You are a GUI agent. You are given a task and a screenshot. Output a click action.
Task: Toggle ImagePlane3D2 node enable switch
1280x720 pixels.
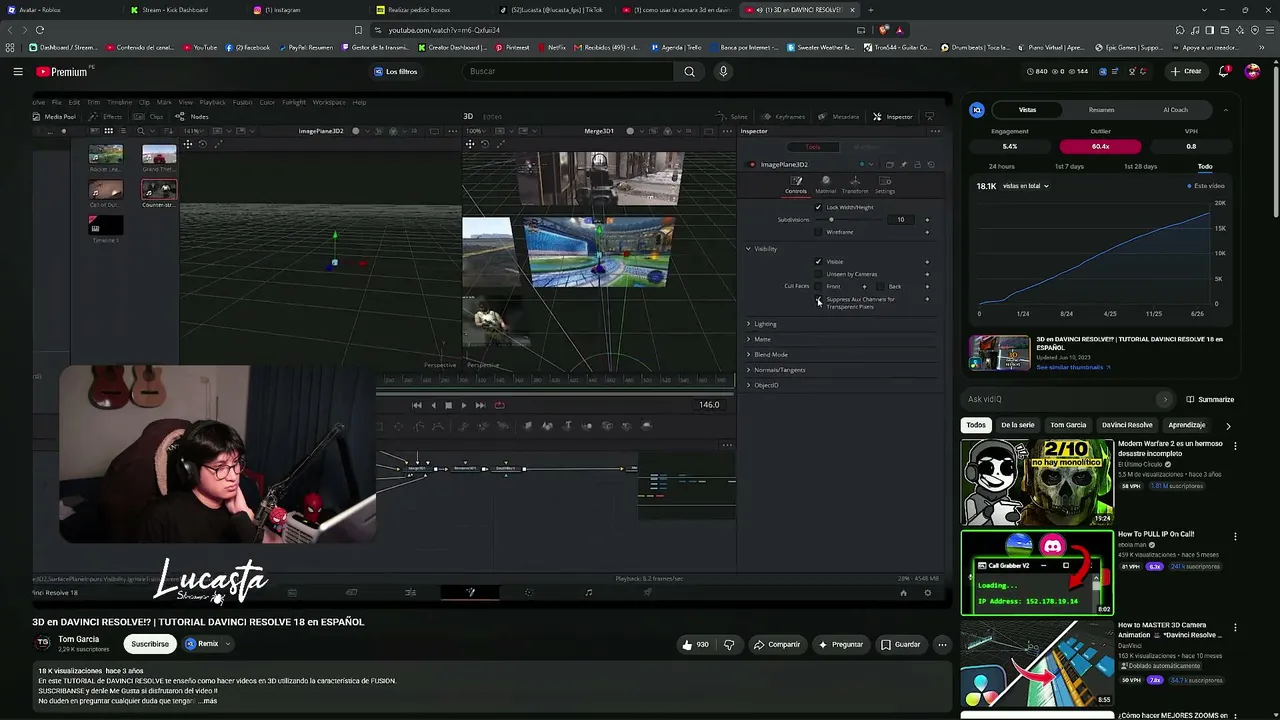tap(752, 164)
